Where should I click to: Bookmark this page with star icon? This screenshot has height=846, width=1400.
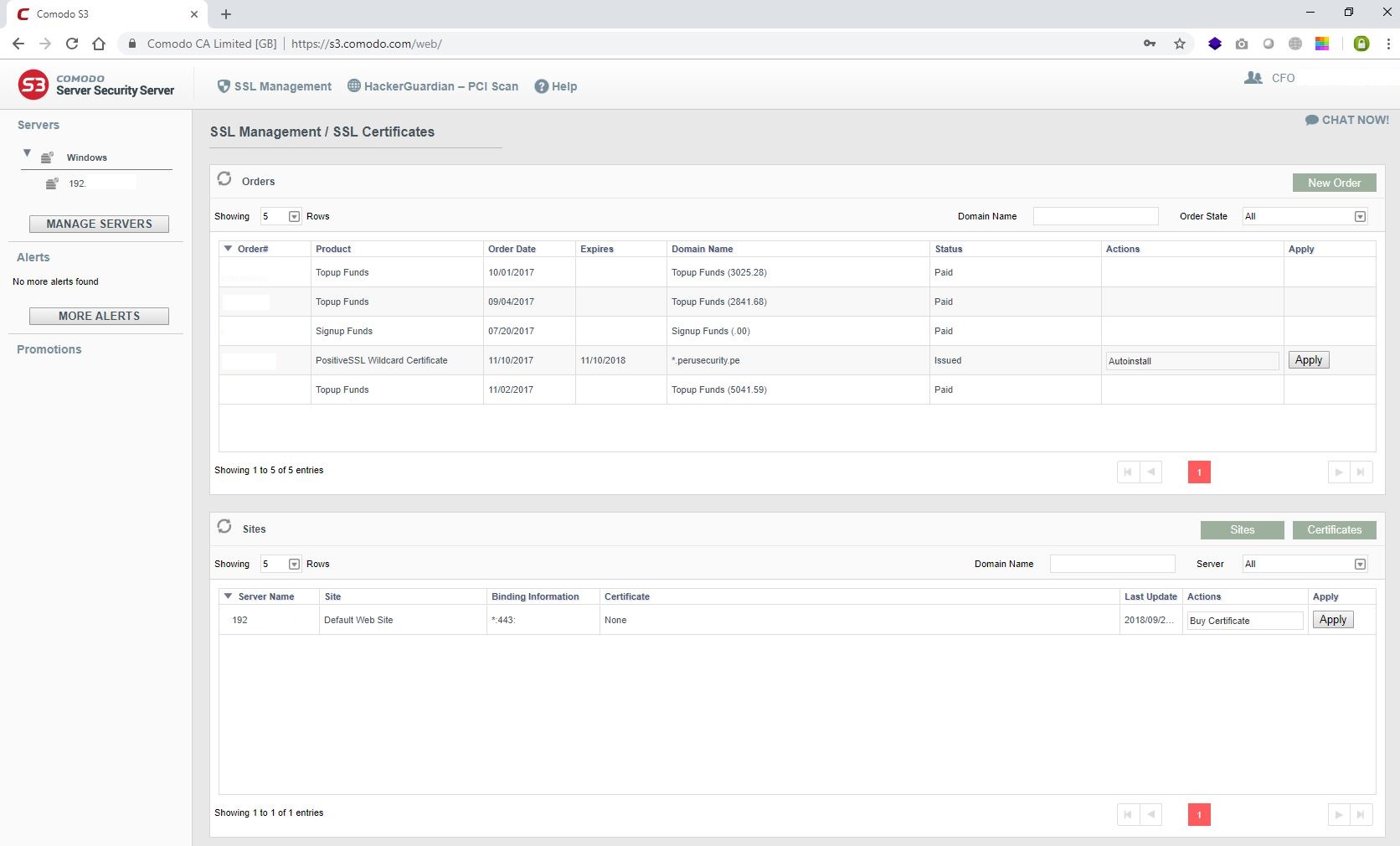[x=1180, y=44]
